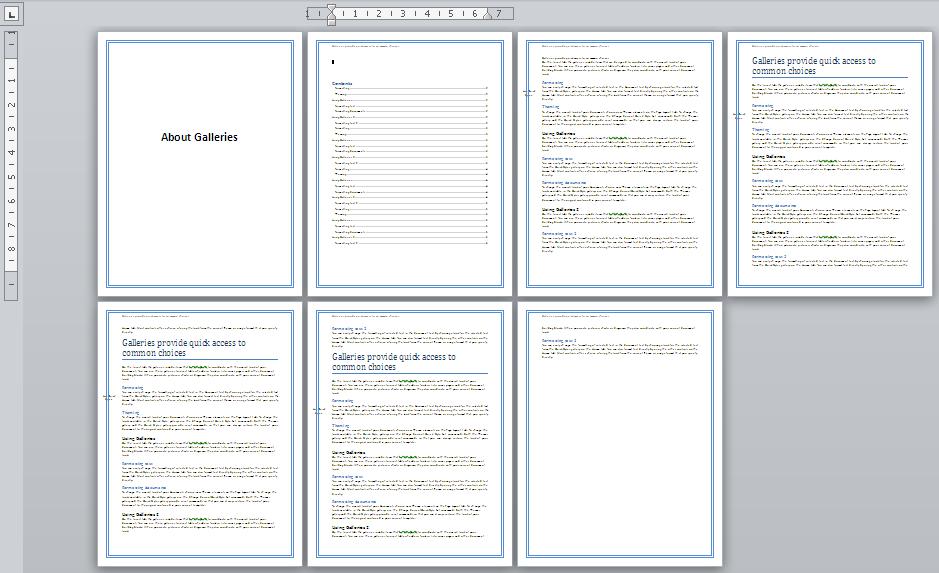Click the tab stop selector button
The width and height of the screenshot is (939, 573).
[x=11, y=14]
